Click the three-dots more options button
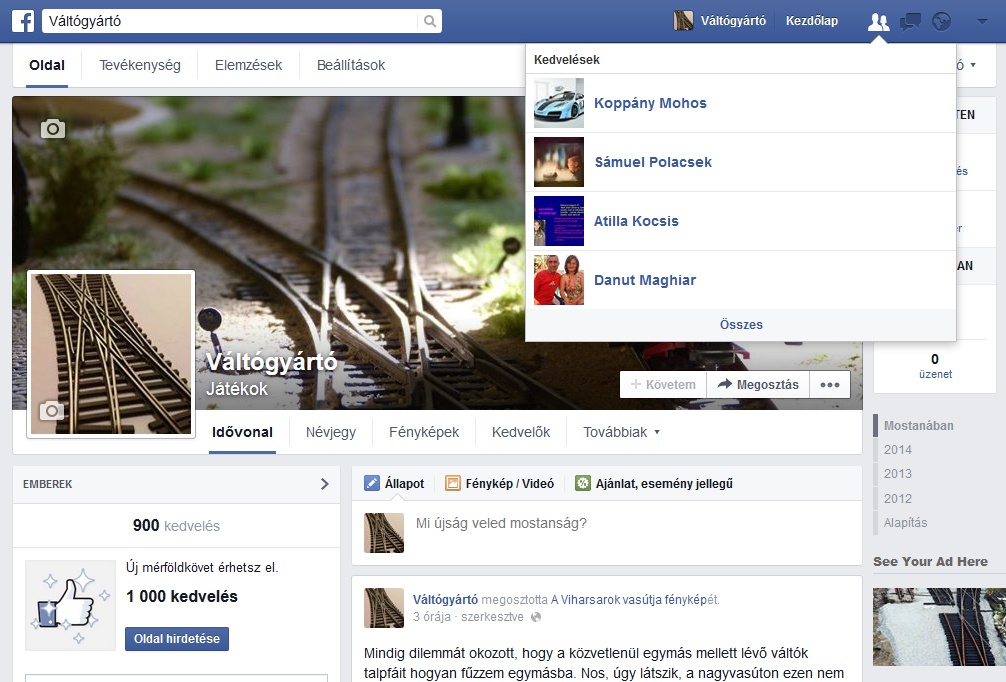The height and width of the screenshot is (682, 1006). [829, 385]
